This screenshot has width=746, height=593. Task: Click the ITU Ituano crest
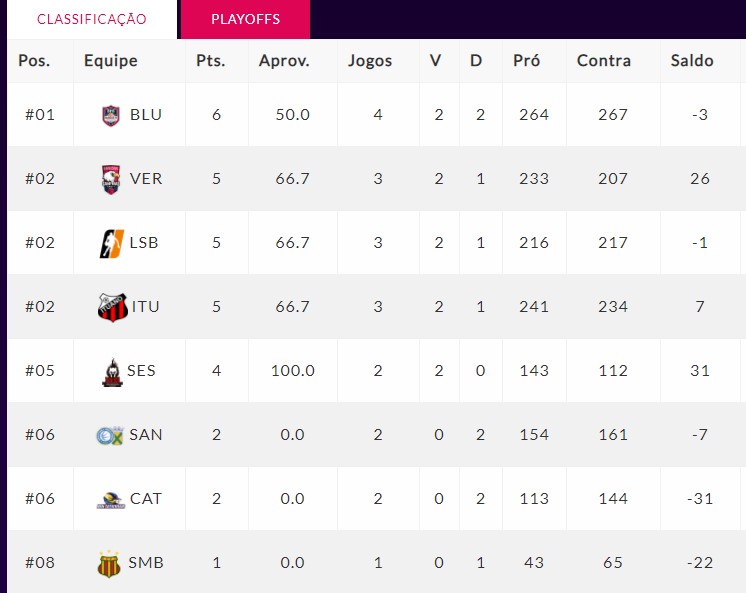pyautogui.click(x=113, y=307)
